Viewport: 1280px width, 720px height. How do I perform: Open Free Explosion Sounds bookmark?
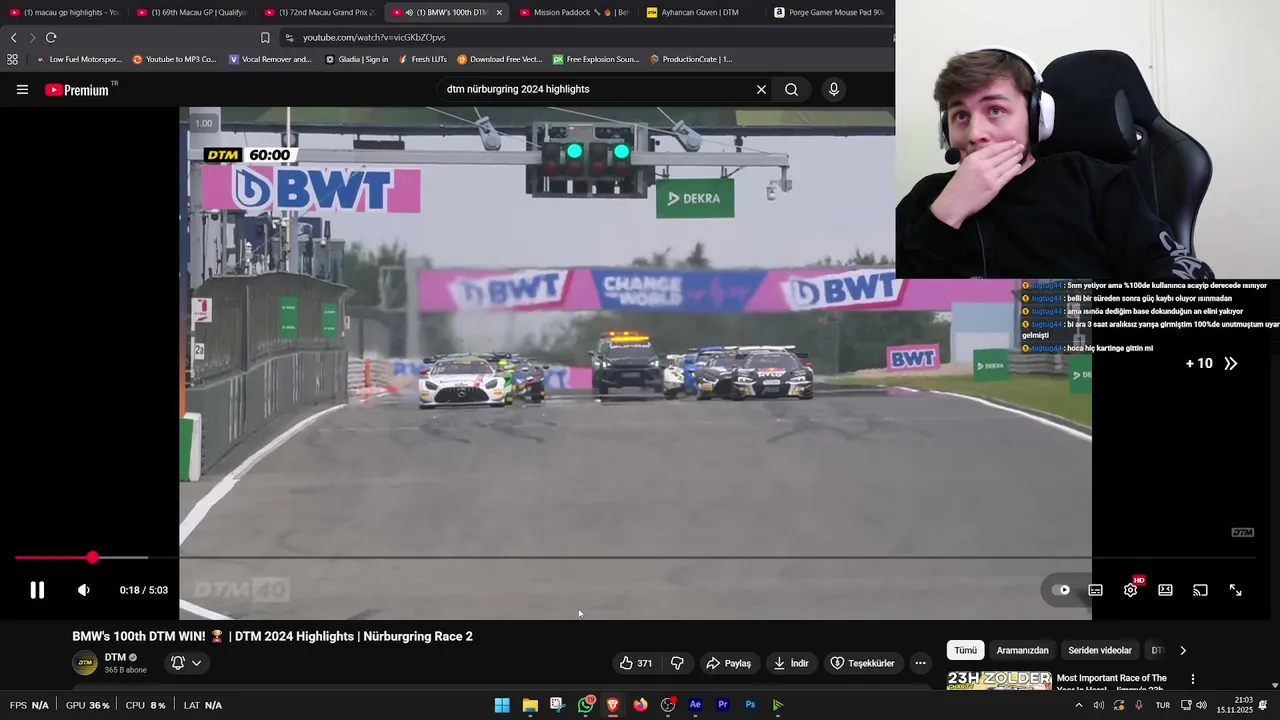(595, 59)
